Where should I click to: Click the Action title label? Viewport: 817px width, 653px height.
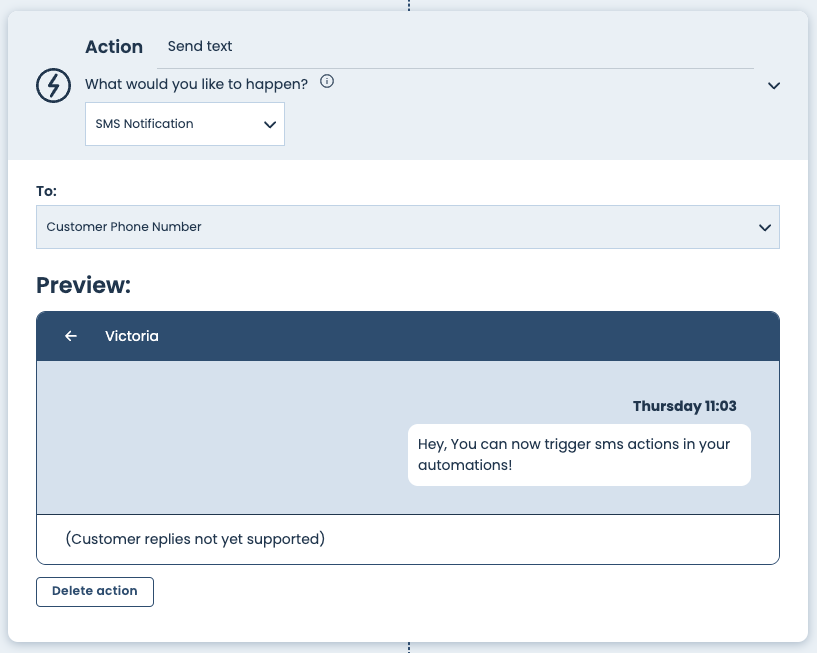[114, 47]
